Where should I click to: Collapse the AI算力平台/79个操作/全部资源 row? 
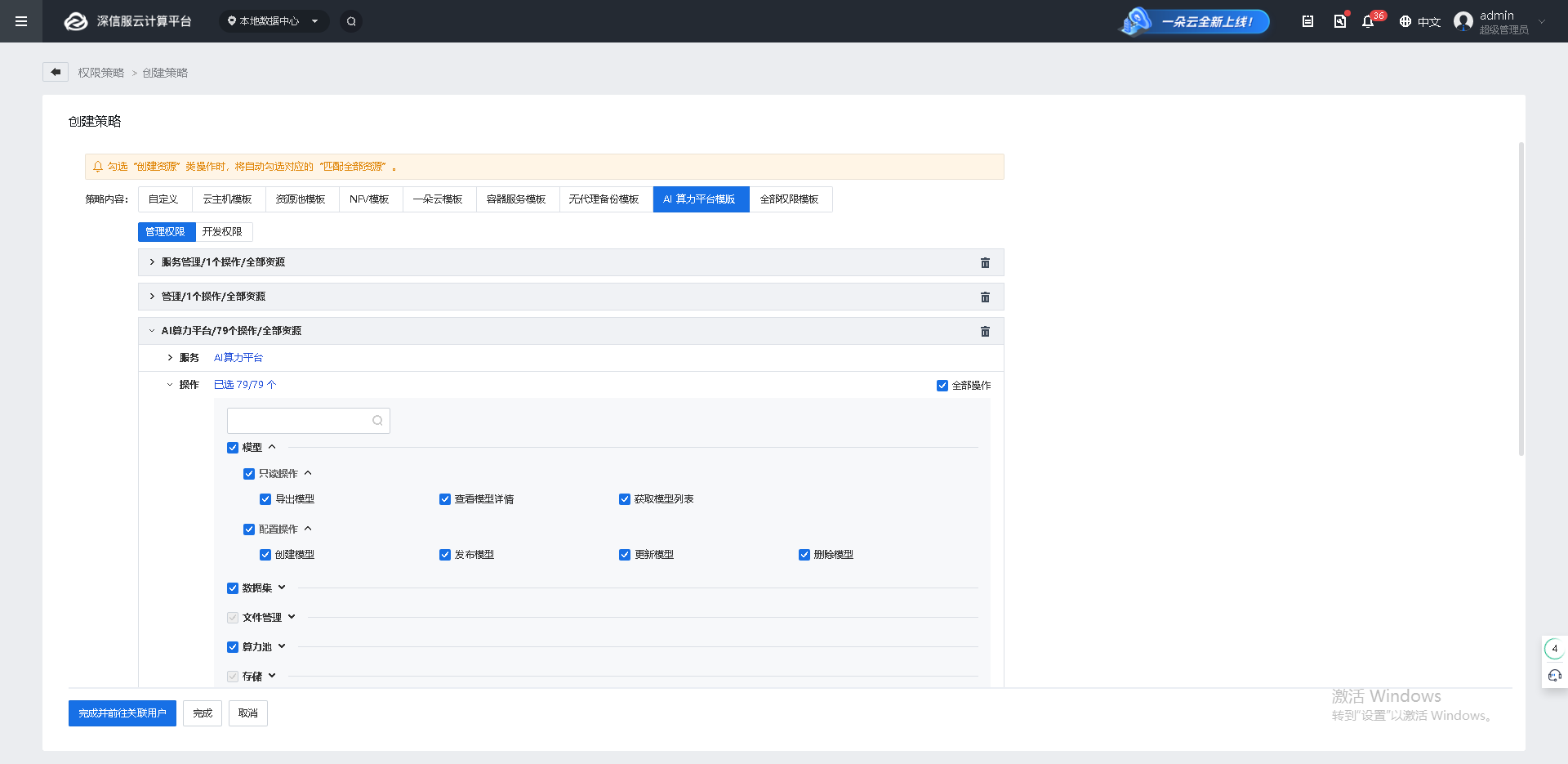(x=152, y=331)
